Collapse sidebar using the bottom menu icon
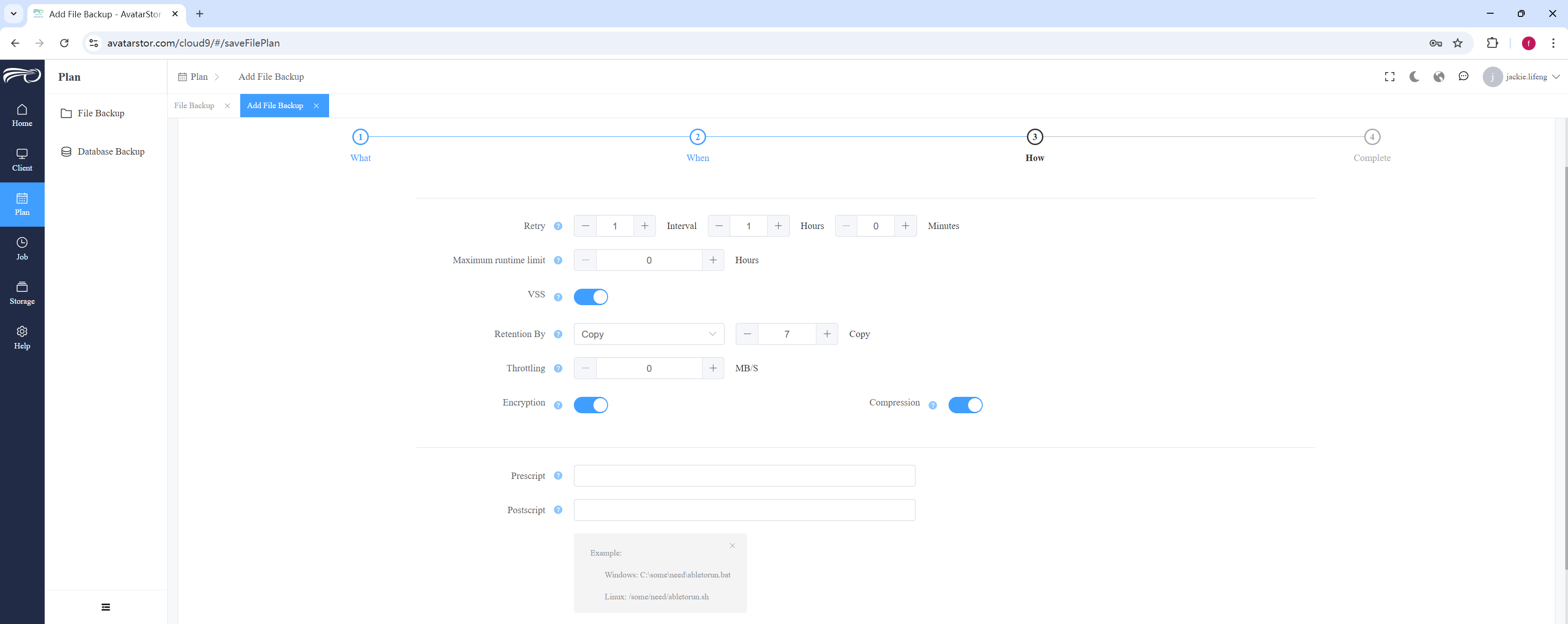 (106, 607)
